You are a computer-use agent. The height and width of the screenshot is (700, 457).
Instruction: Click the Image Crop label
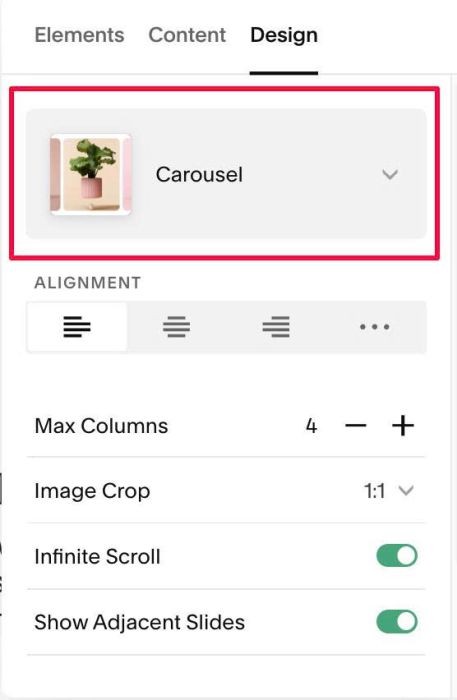click(x=92, y=491)
